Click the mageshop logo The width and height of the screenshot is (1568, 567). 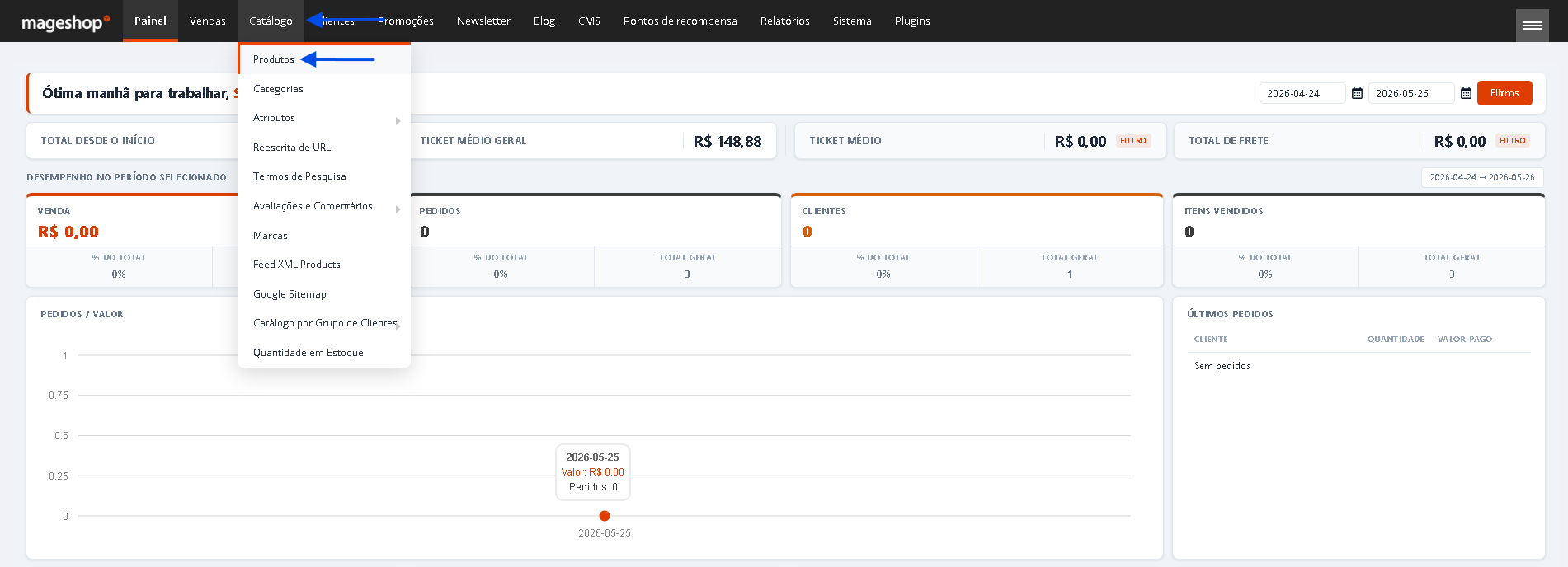(65, 22)
